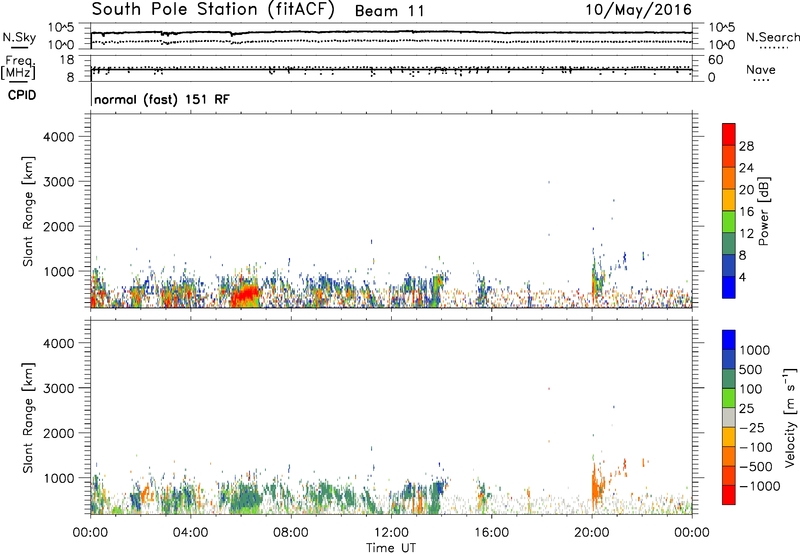Click the N.Search legend label
The height and width of the screenshot is (554, 800).
click(x=772, y=37)
